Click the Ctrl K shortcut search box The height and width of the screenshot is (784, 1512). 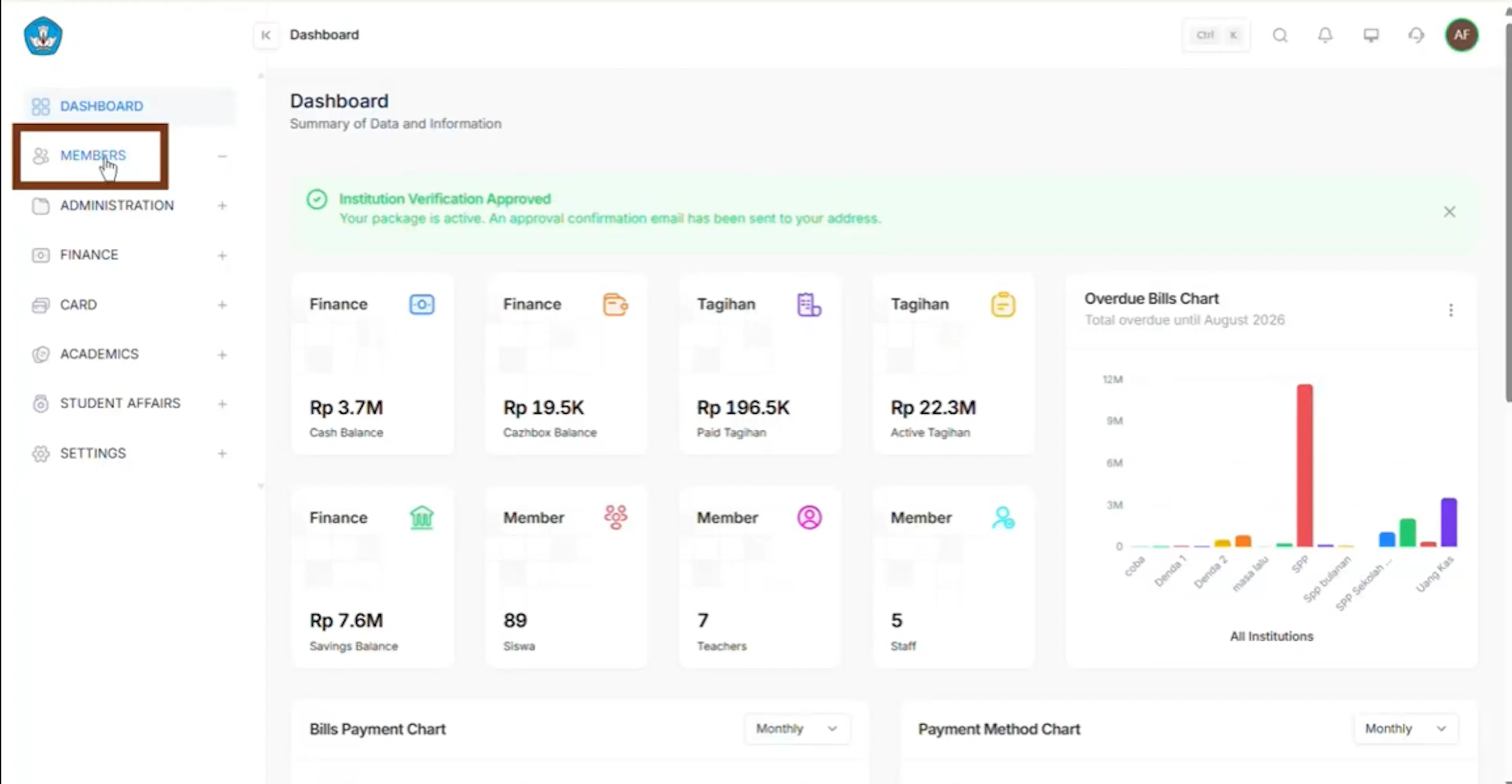pos(1216,35)
